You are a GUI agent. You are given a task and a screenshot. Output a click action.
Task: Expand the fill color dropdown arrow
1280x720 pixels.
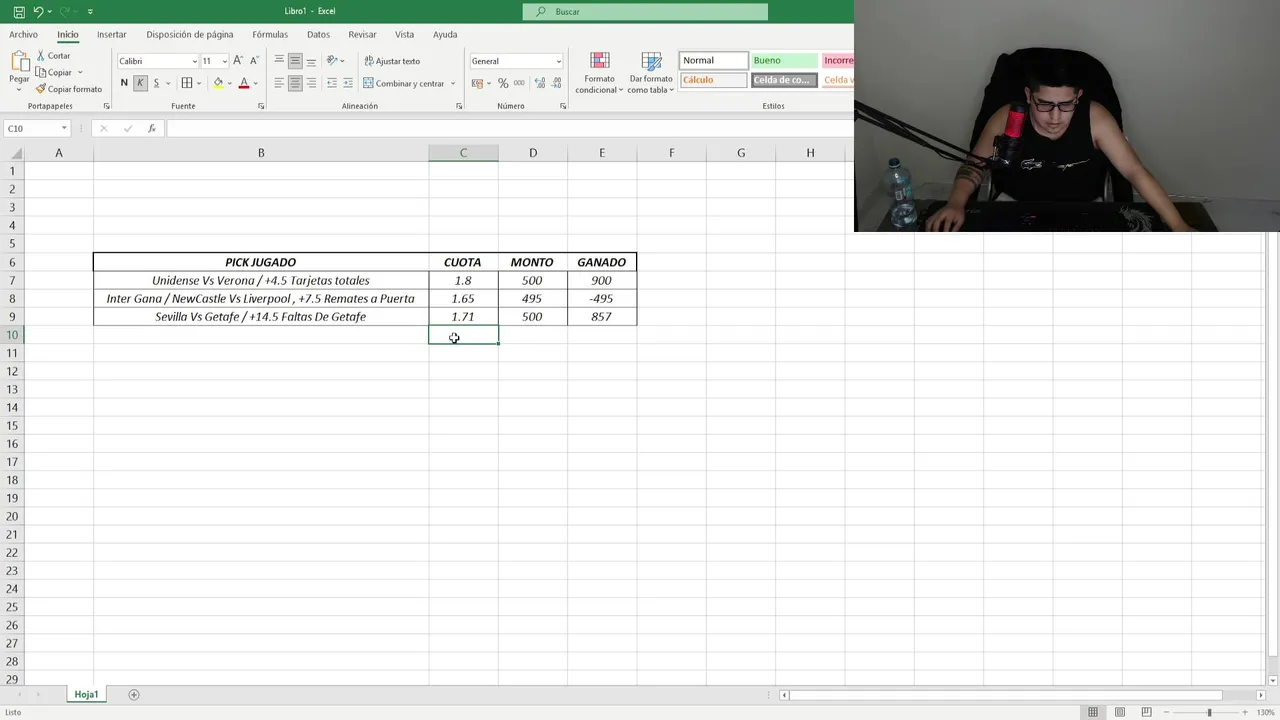tap(229, 83)
